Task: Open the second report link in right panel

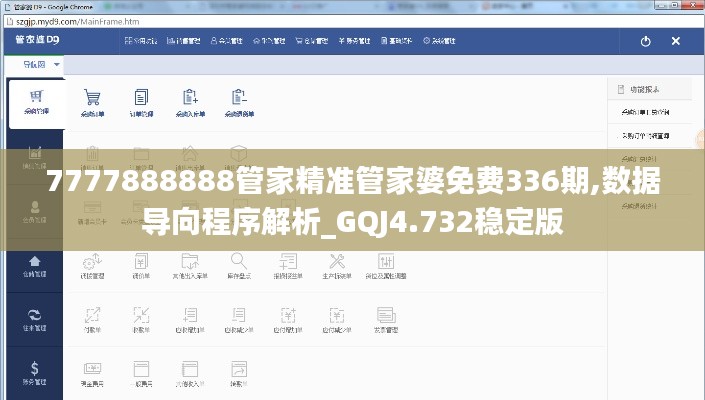Action: point(646,136)
